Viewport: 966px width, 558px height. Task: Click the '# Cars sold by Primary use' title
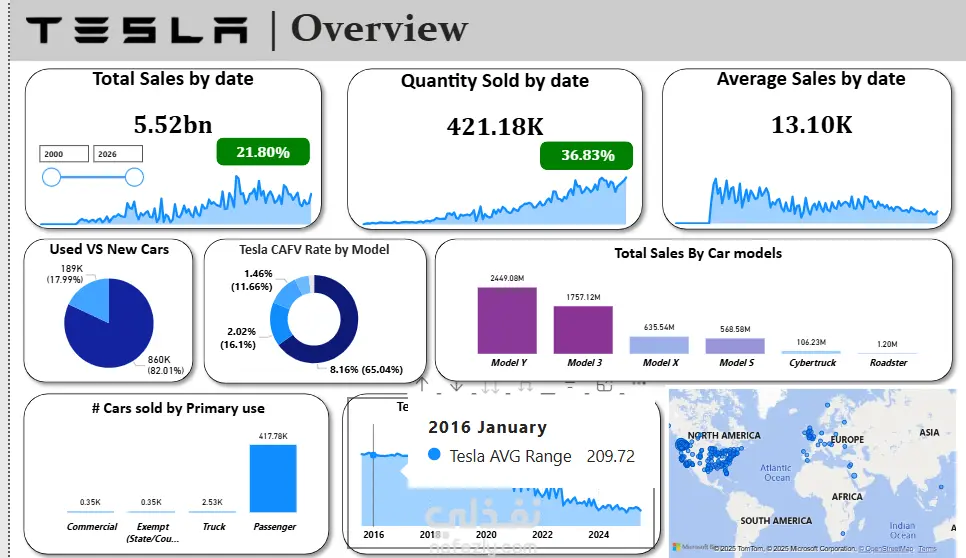pos(178,408)
